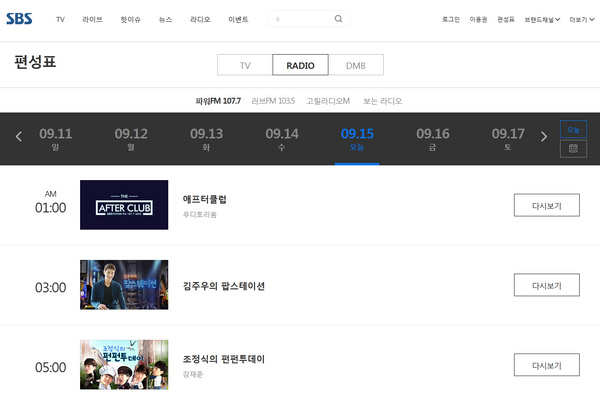Screen dimensions: 600x393
Task: Switch to TV schedule tab
Action: pyautogui.click(x=245, y=65)
